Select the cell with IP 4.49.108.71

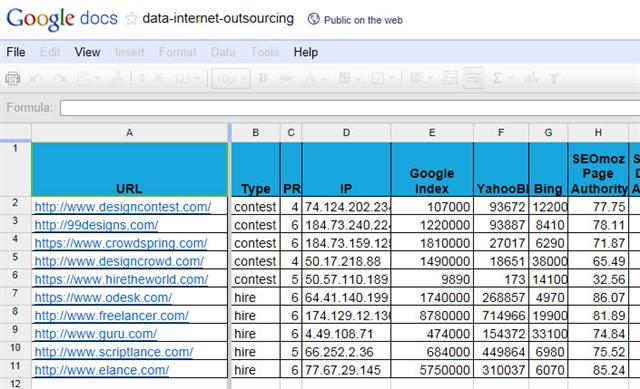[x=346, y=333]
